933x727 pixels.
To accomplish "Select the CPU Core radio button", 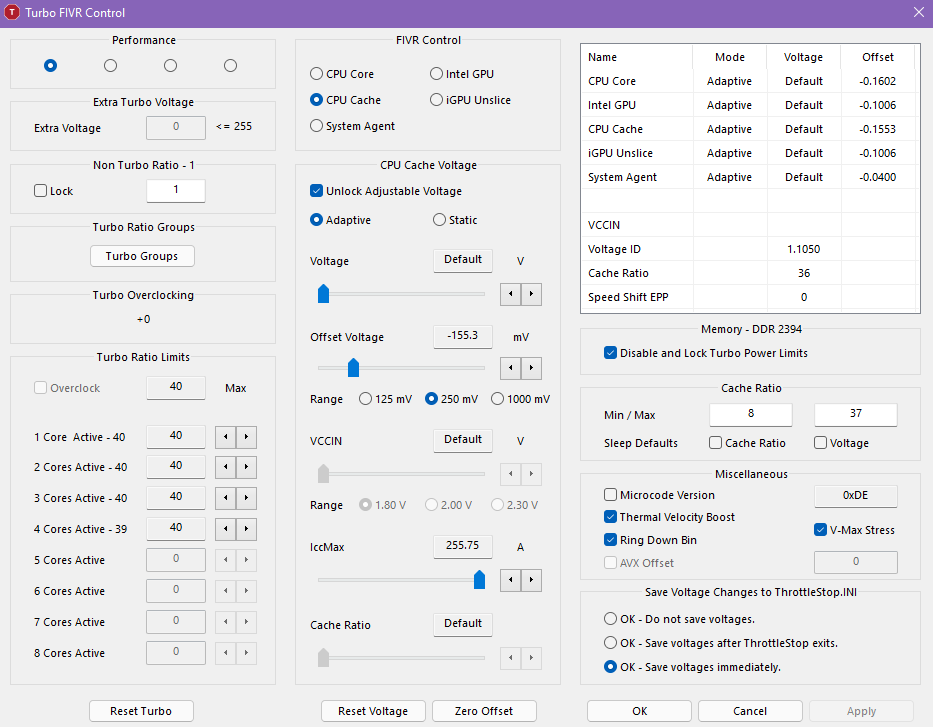I will (317, 74).
